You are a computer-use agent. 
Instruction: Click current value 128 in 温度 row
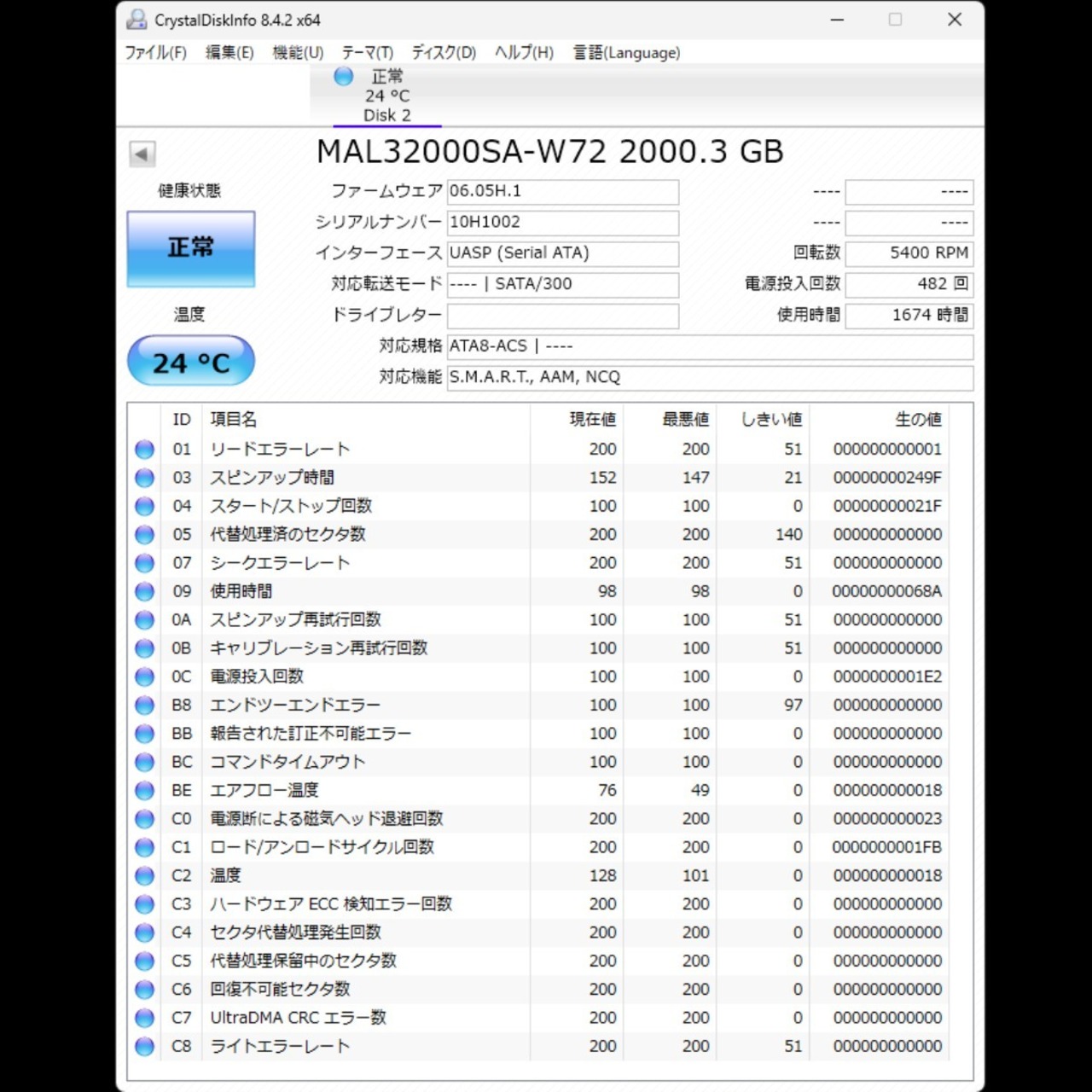tap(603, 876)
